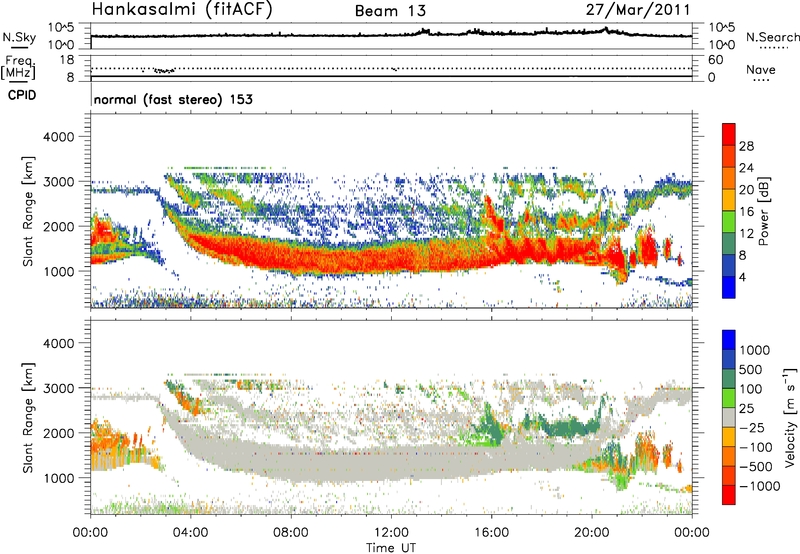The image size is (800, 554).
Task: Click the 16:00 time axis tick label
Action: [x=491, y=533]
